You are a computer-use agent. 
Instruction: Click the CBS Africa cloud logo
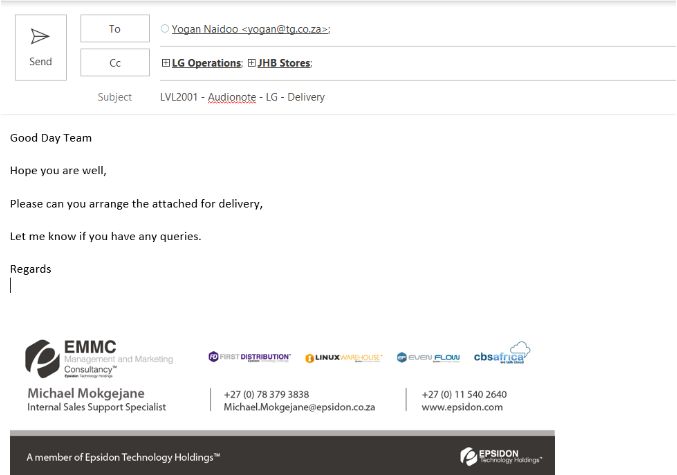coord(501,354)
